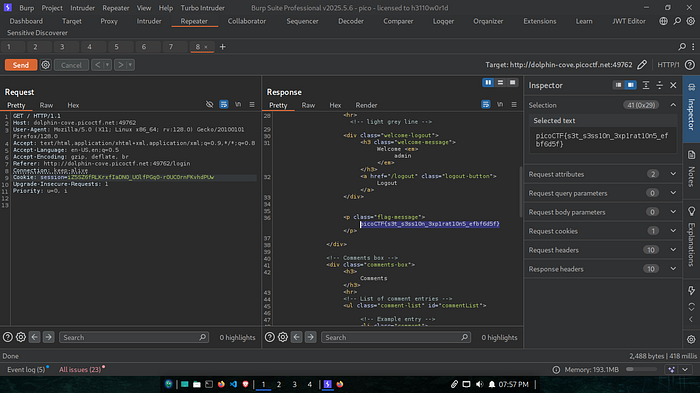This screenshot has width=700, height=393.
Task: Close the Inspector panel
Action: point(673,85)
